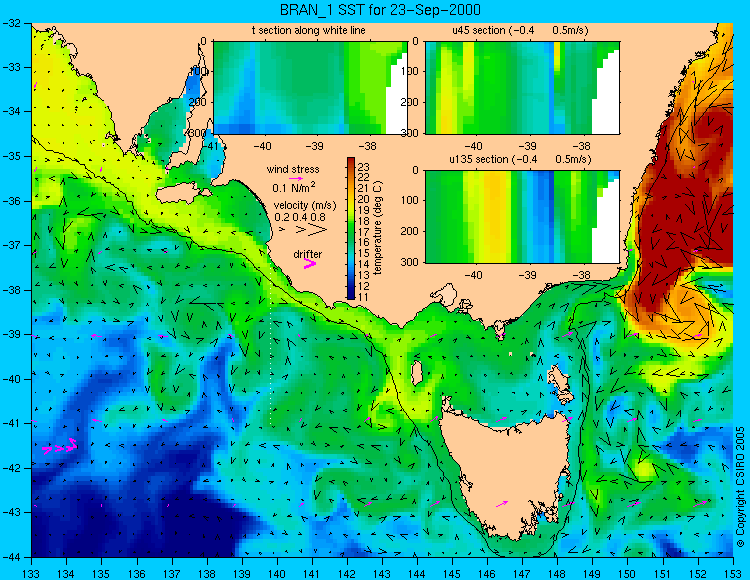Click longitude tick label "140"
This screenshot has height=580, width=750.
coord(276,573)
